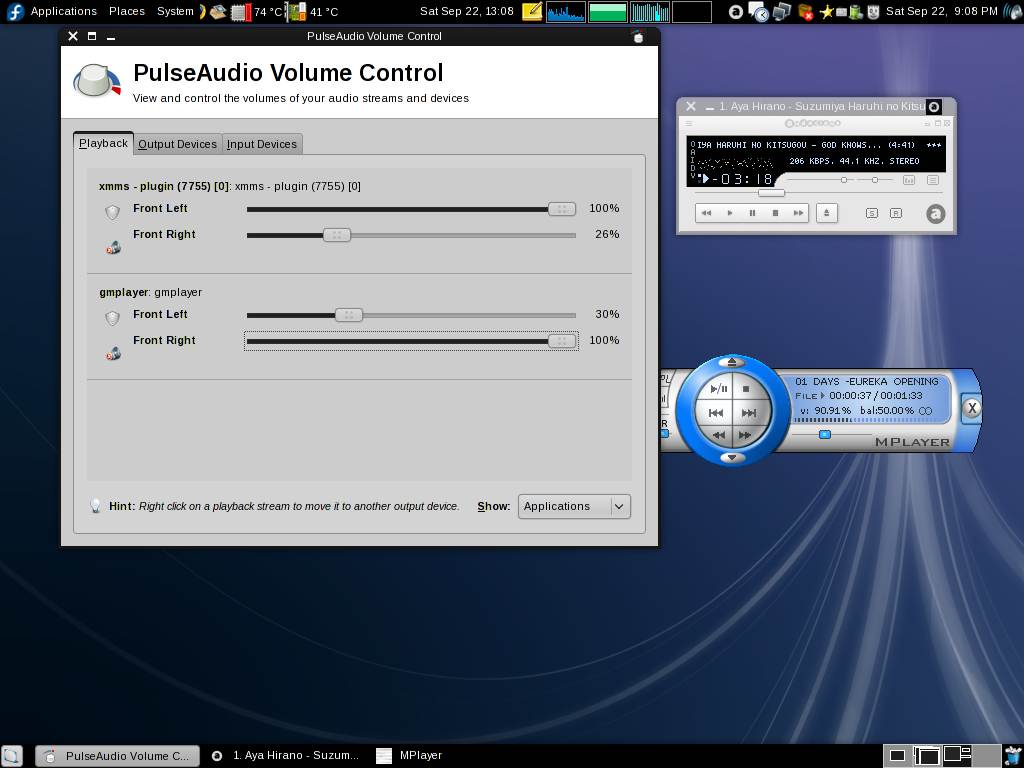Click Fedora logo in top panel
Image resolution: width=1024 pixels, height=768 pixels.
pos(14,12)
